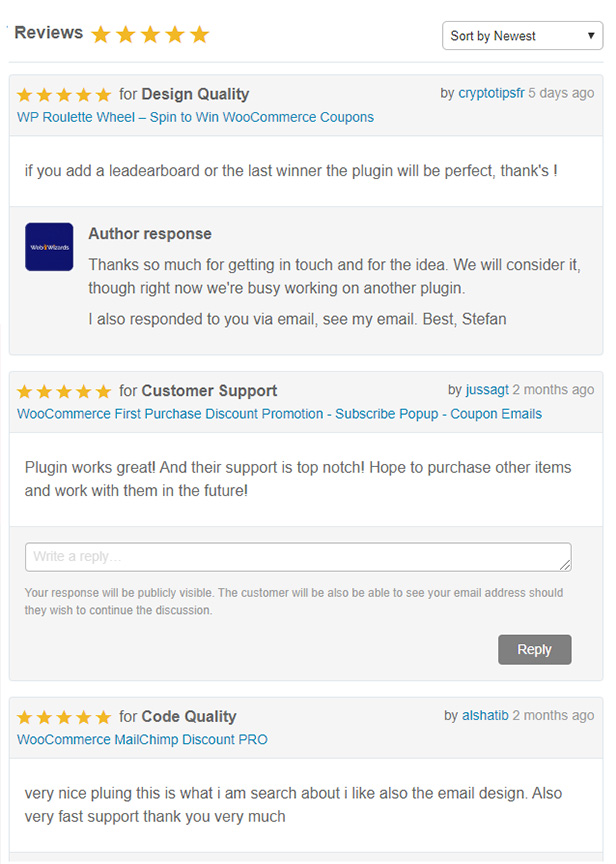
Task: Open alshatib user profile
Action: (x=485, y=715)
